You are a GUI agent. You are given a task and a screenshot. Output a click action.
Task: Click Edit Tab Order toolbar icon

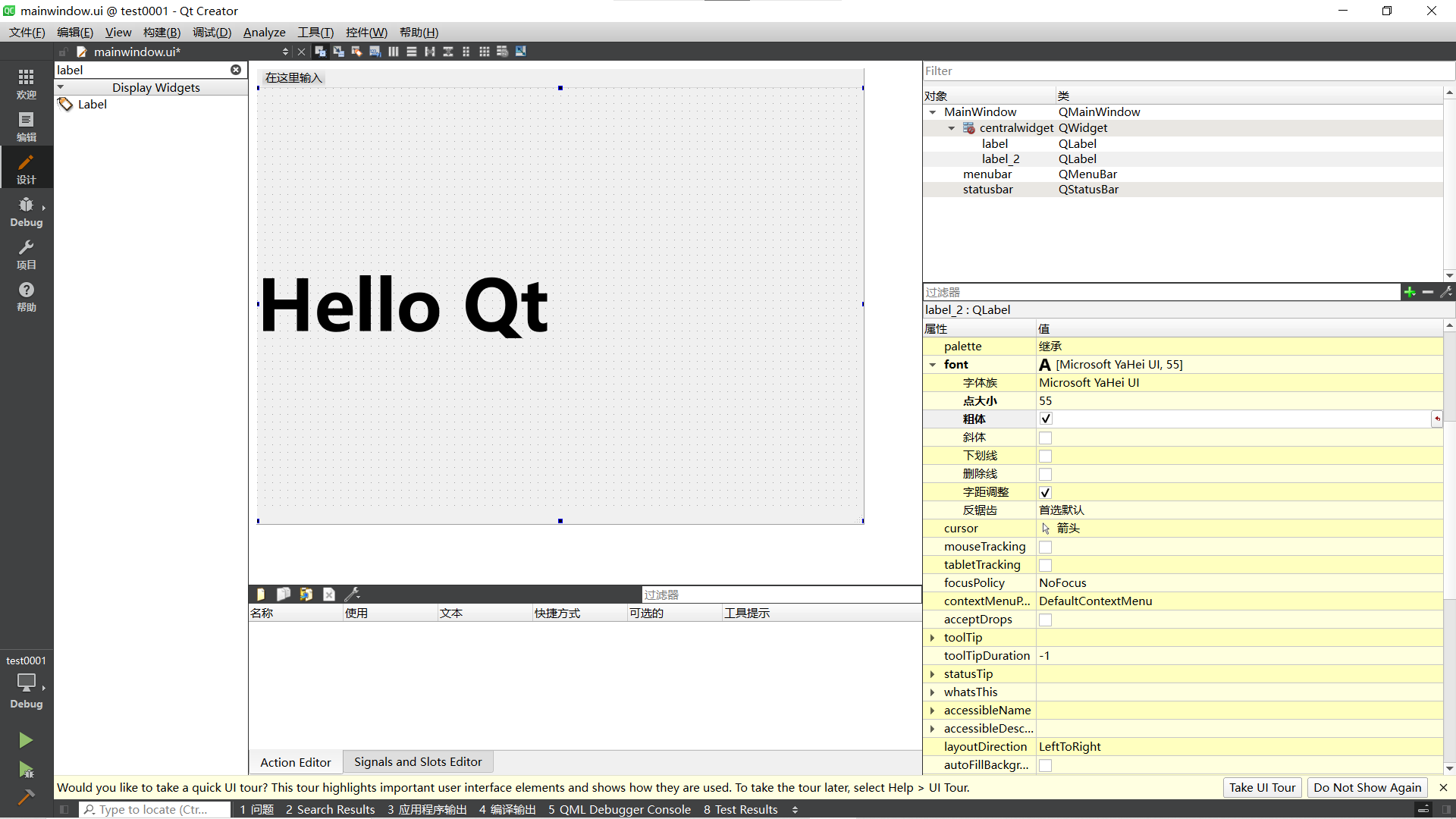coord(375,52)
